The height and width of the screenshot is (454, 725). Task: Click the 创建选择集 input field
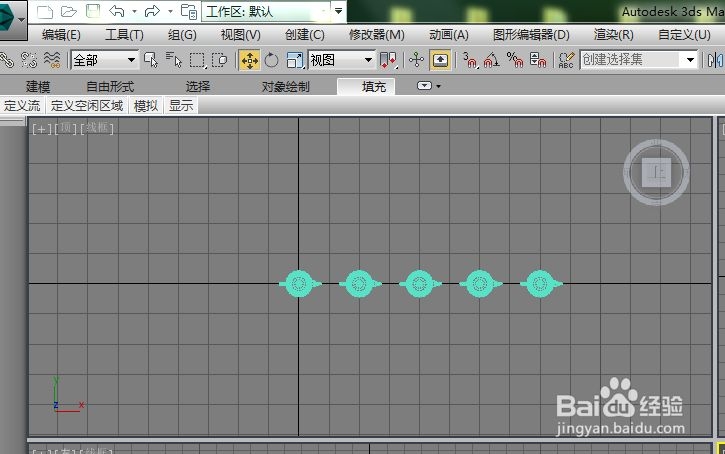pos(632,60)
